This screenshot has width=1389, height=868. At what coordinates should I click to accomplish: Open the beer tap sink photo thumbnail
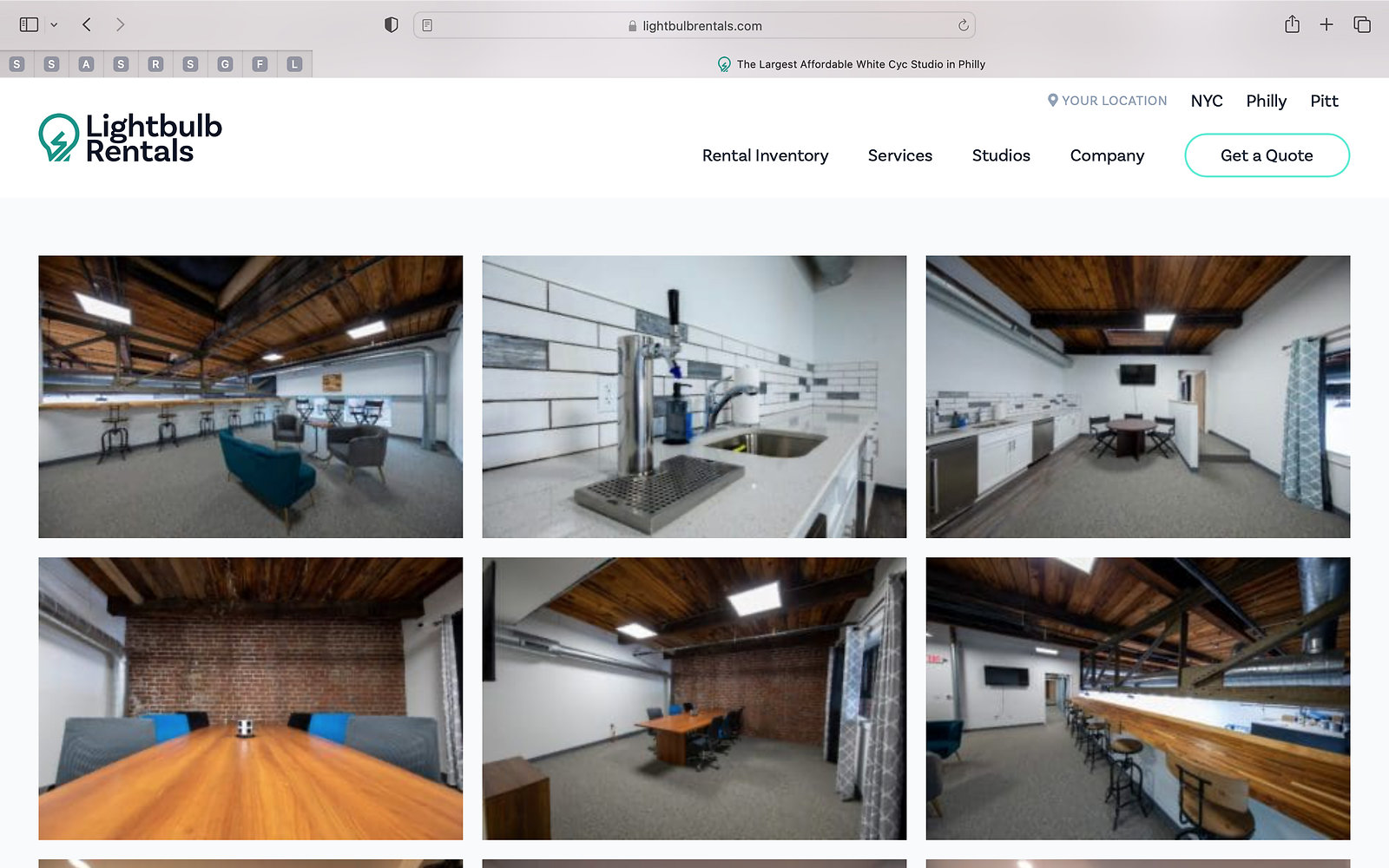(694, 397)
